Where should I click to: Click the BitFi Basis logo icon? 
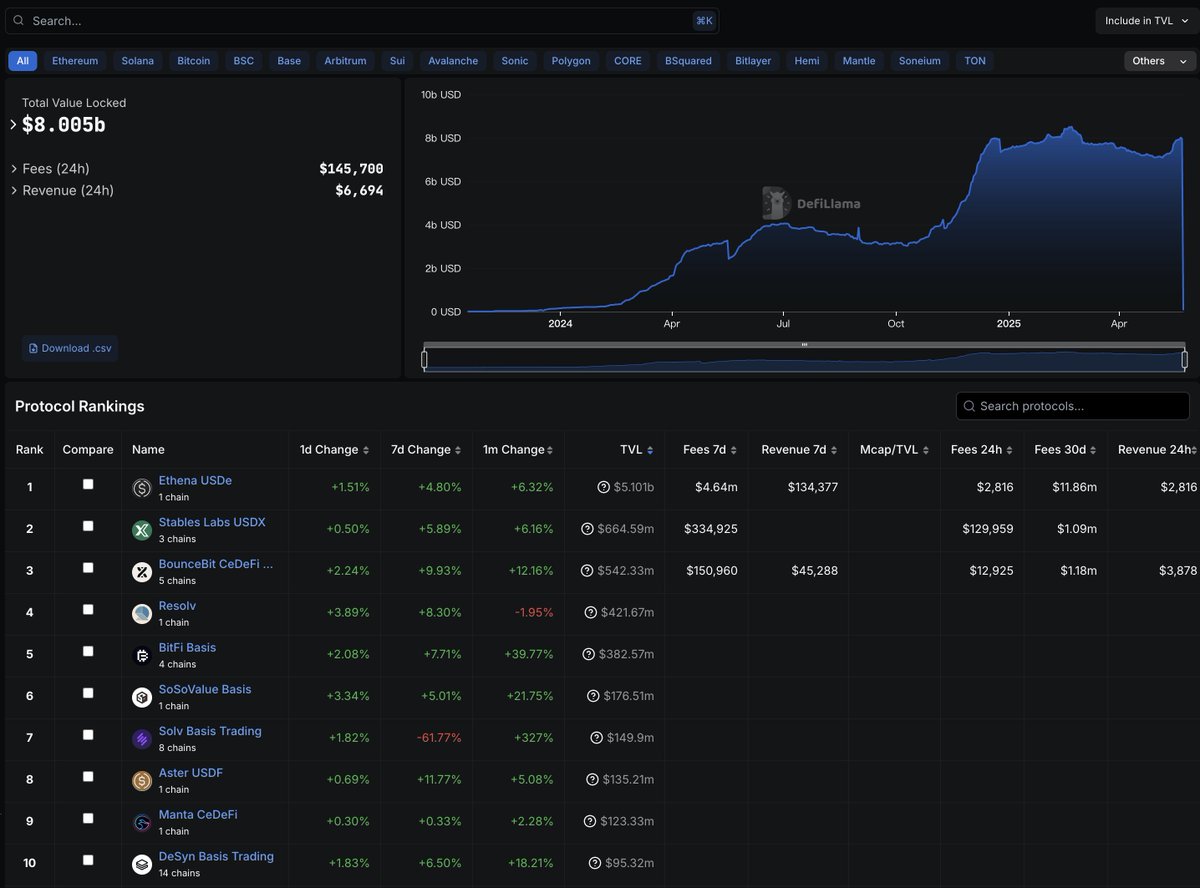[142, 655]
